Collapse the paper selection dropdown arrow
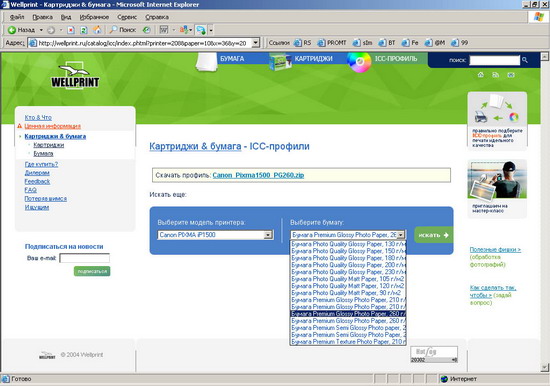550x386 pixels. tap(401, 235)
